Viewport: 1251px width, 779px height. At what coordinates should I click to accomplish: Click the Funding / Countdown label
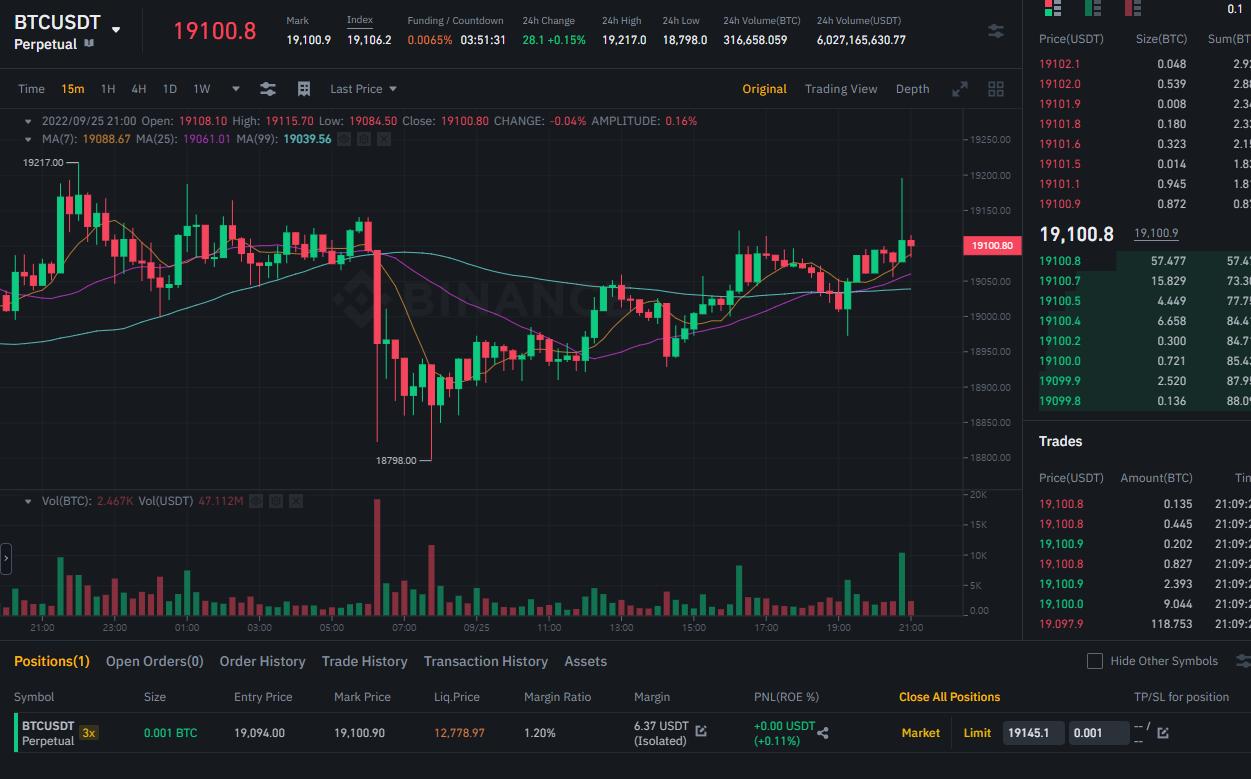[455, 20]
